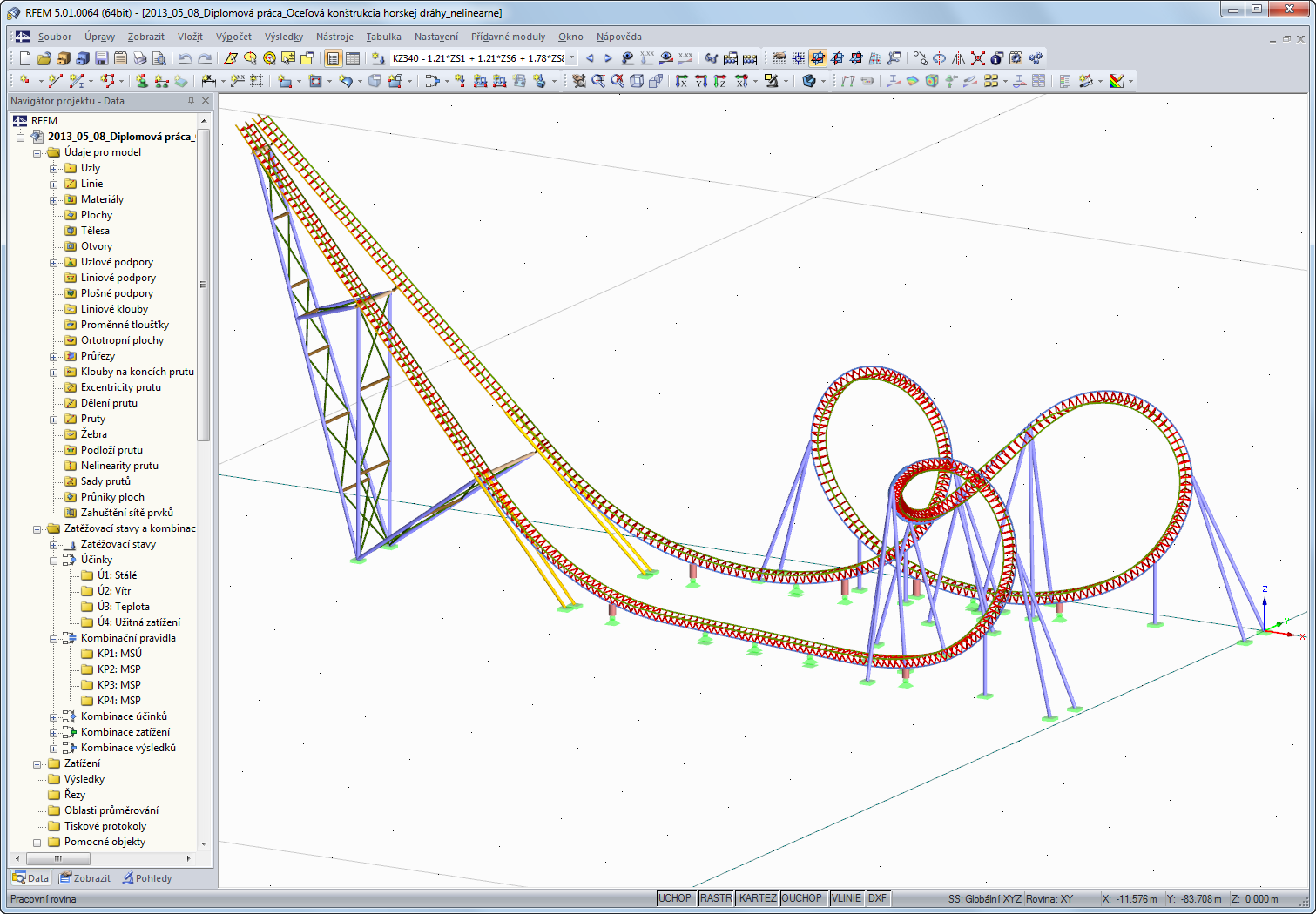Open the Výpočet menu
Screen dimensions: 1316x914
[x=233, y=37]
